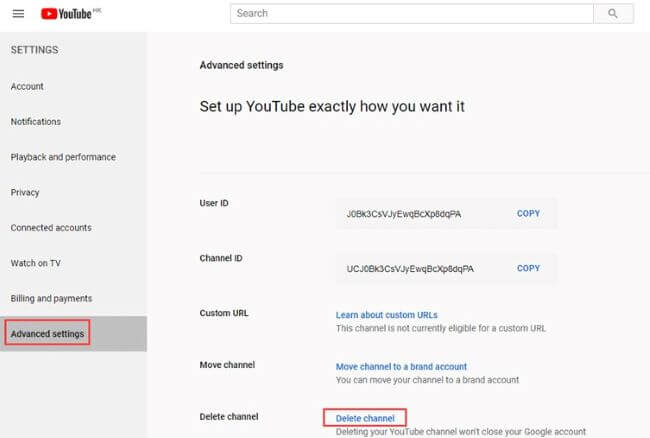Open Connected accounts settings

[x=51, y=227]
